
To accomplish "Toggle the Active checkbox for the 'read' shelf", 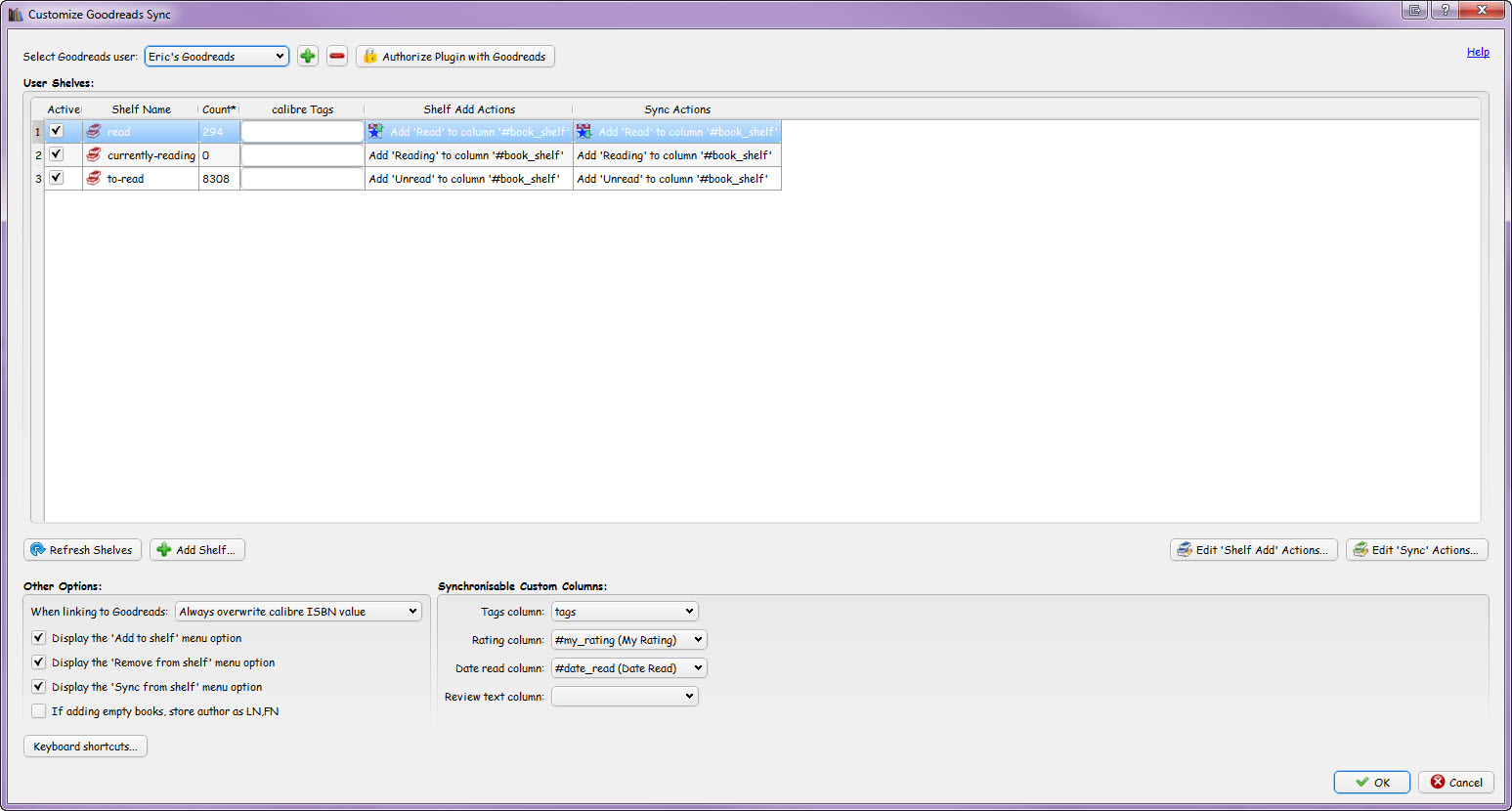I will pos(57,131).
